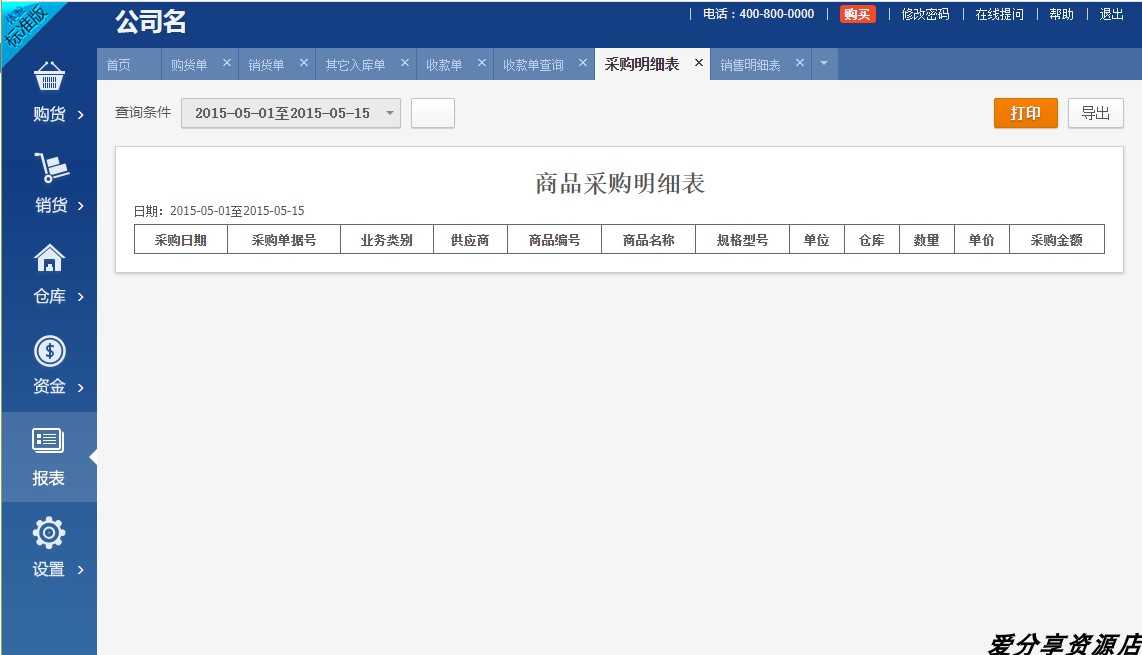The height and width of the screenshot is (655, 1142).
Task: Expand the tab overflow dropdown arrow
Action: click(x=824, y=63)
